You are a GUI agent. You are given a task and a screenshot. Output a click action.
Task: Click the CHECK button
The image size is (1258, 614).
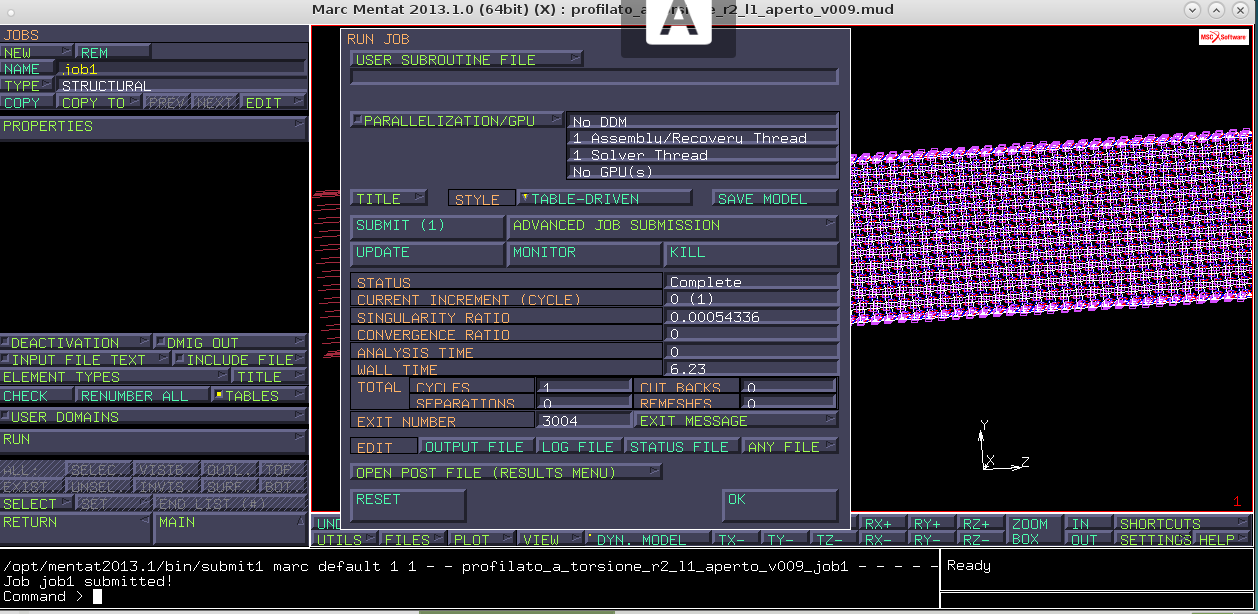(x=38, y=396)
